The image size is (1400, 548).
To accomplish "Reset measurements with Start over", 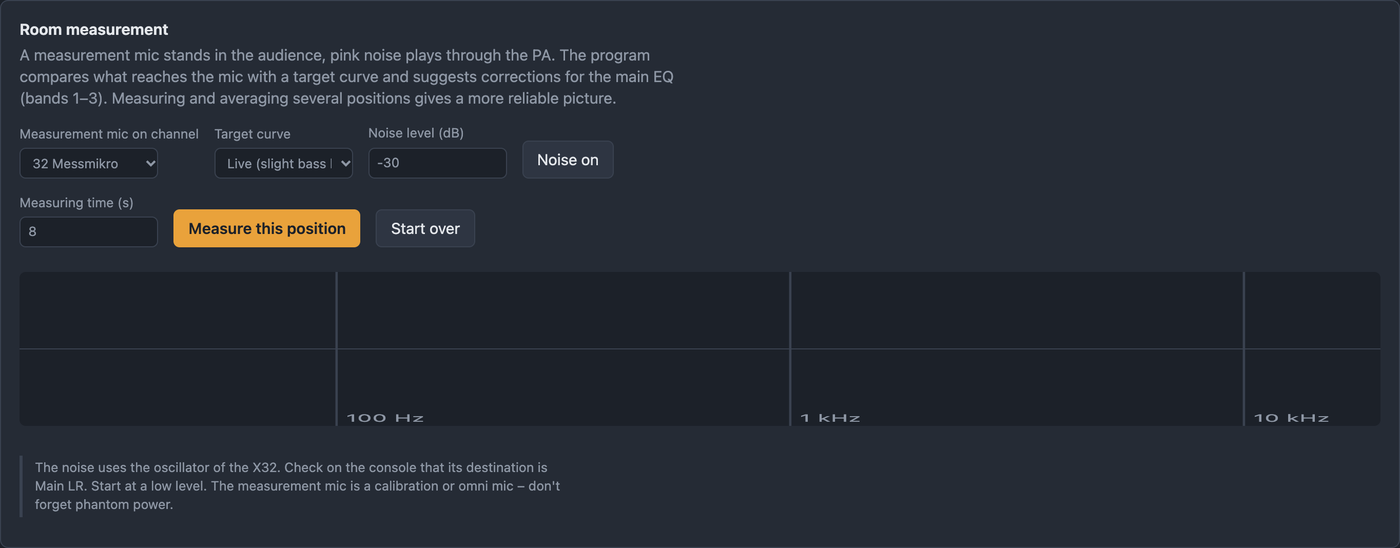I will 425,228.
